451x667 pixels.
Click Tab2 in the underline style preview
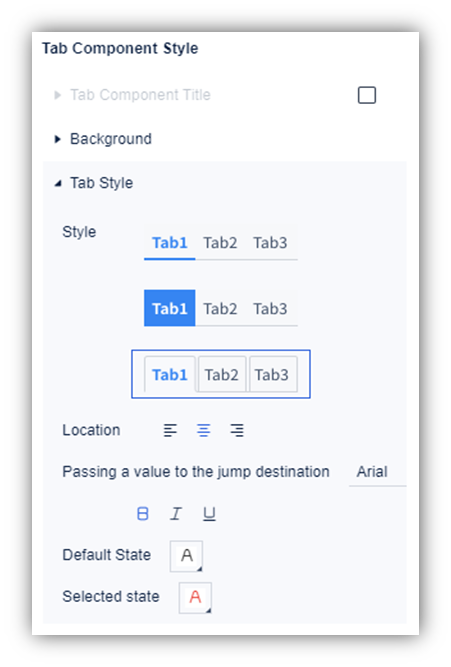coord(220,243)
